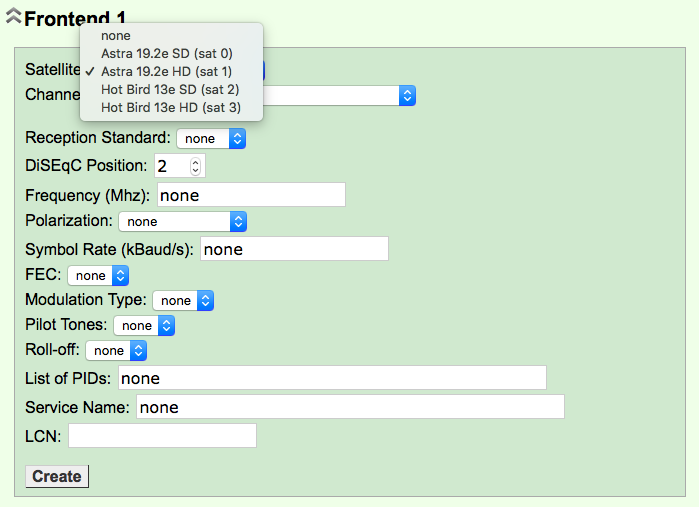Image resolution: width=699 pixels, height=507 pixels.
Task: Open the Modulation Type dropdown
Action: [x=183, y=301]
